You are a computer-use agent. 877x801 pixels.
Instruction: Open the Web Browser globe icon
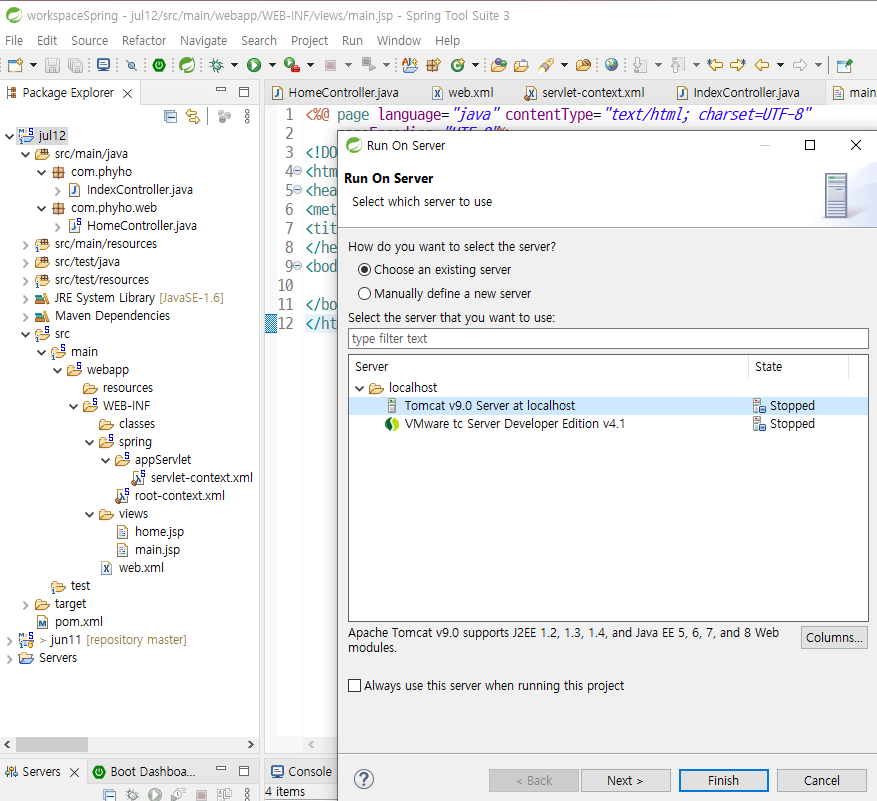[611, 65]
